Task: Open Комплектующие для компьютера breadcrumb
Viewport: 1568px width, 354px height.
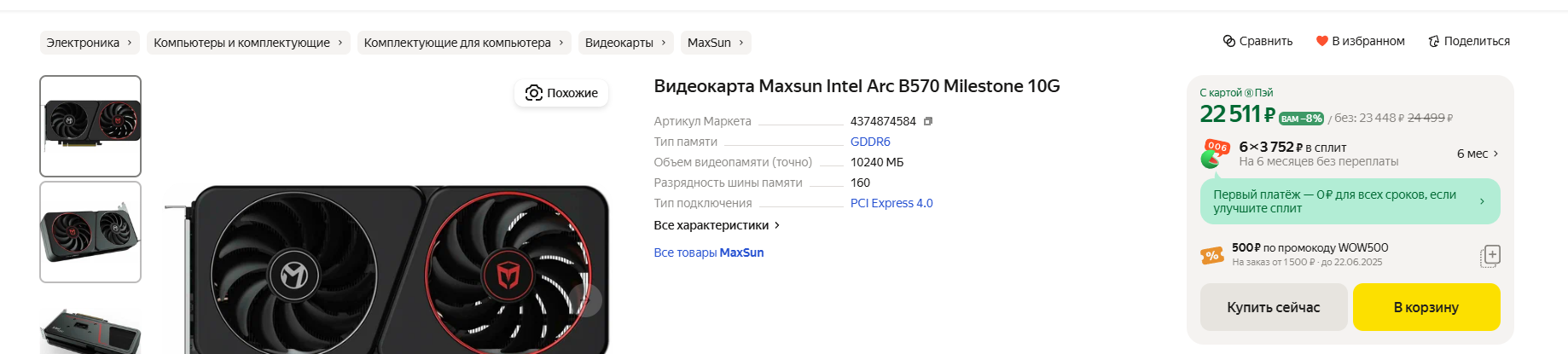Action: point(463,43)
